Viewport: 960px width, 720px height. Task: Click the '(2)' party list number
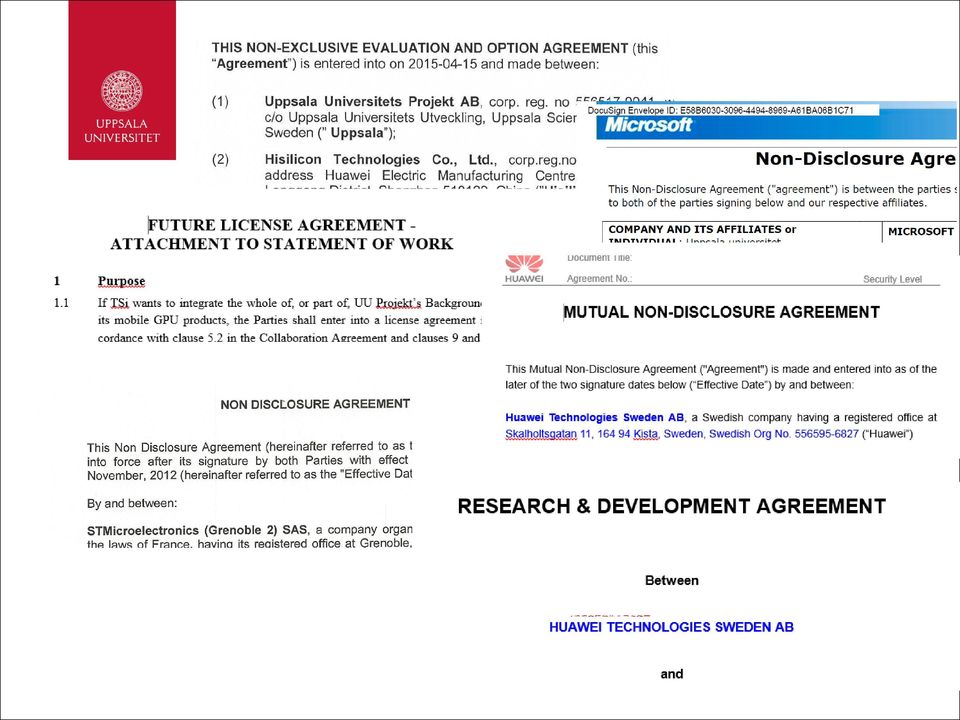tap(220, 160)
